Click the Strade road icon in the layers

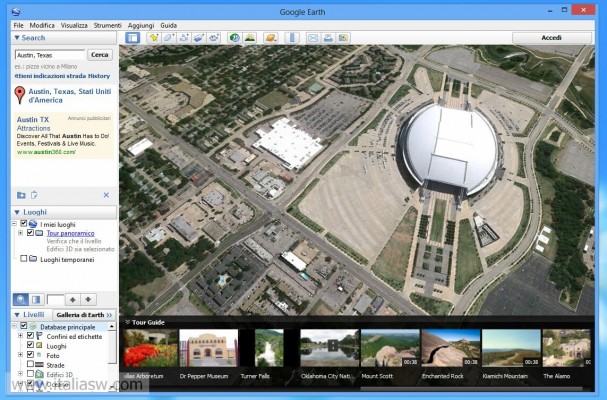39,365
